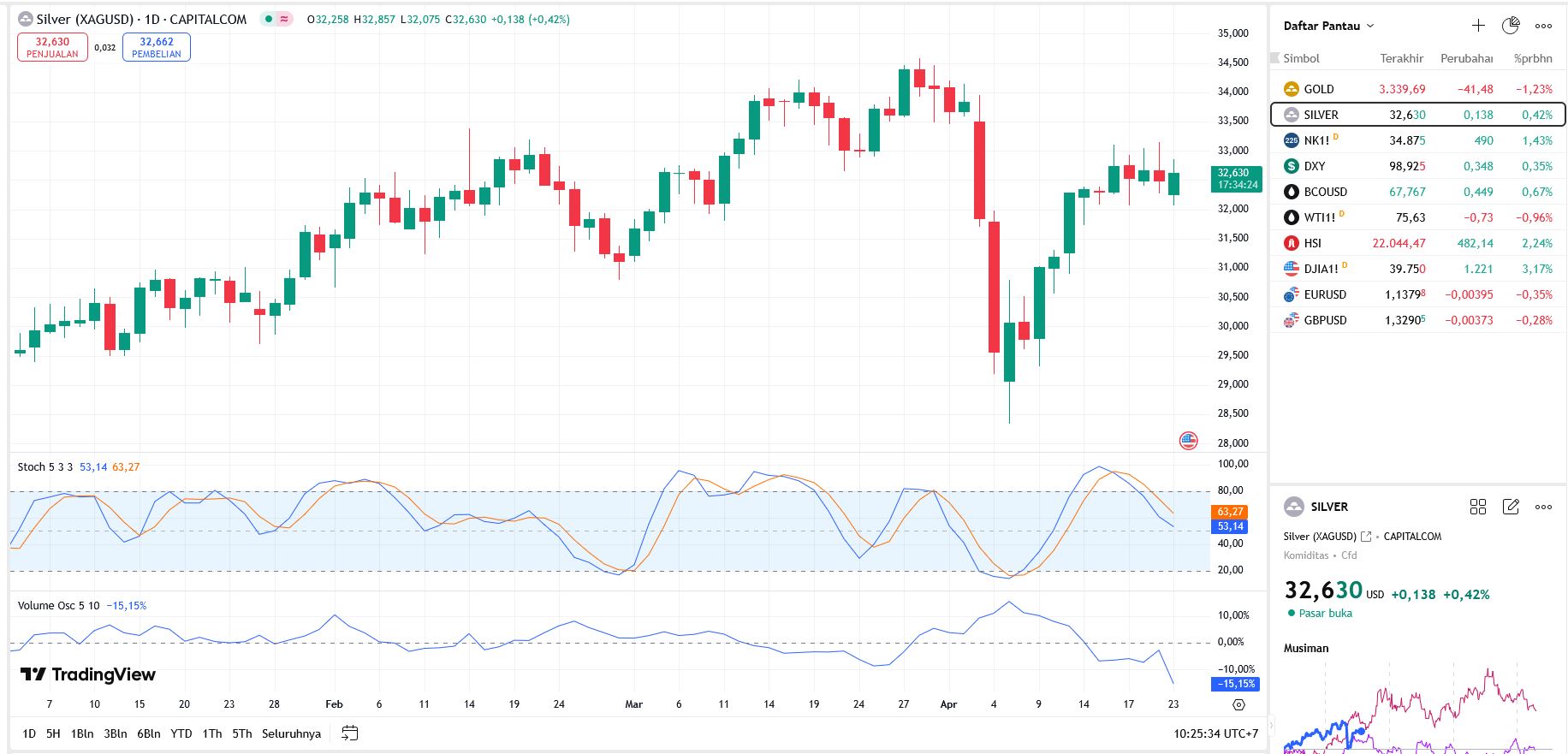Open the watchlist more options menu
This screenshot has height=754, width=1568.
click(x=1543, y=26)
